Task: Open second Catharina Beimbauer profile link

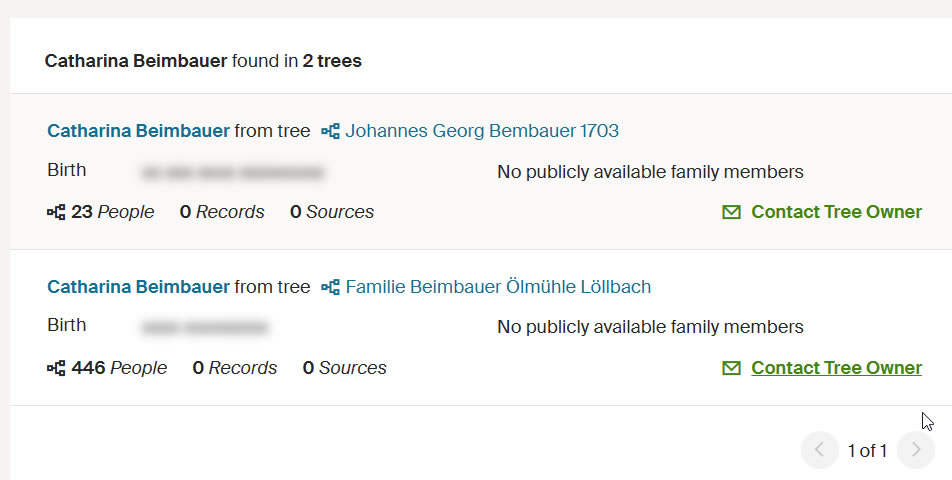Action: click(138, 287)
